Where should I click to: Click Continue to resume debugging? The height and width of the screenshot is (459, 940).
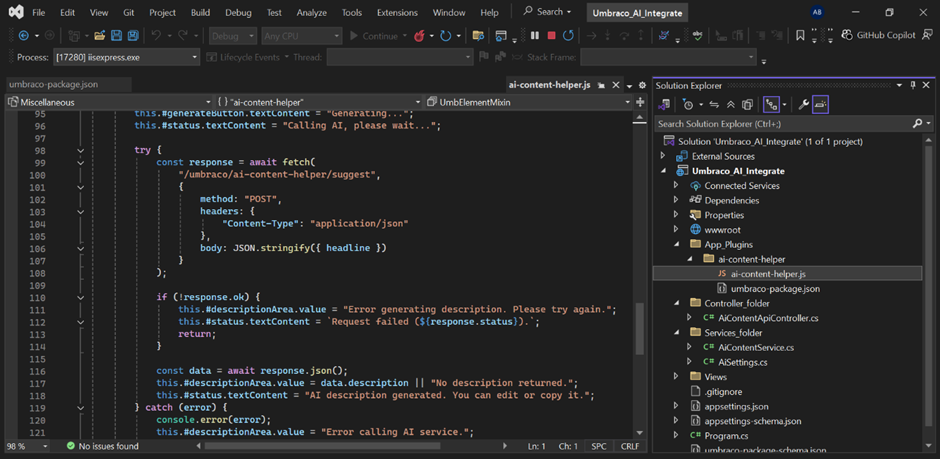click(373, 36)
